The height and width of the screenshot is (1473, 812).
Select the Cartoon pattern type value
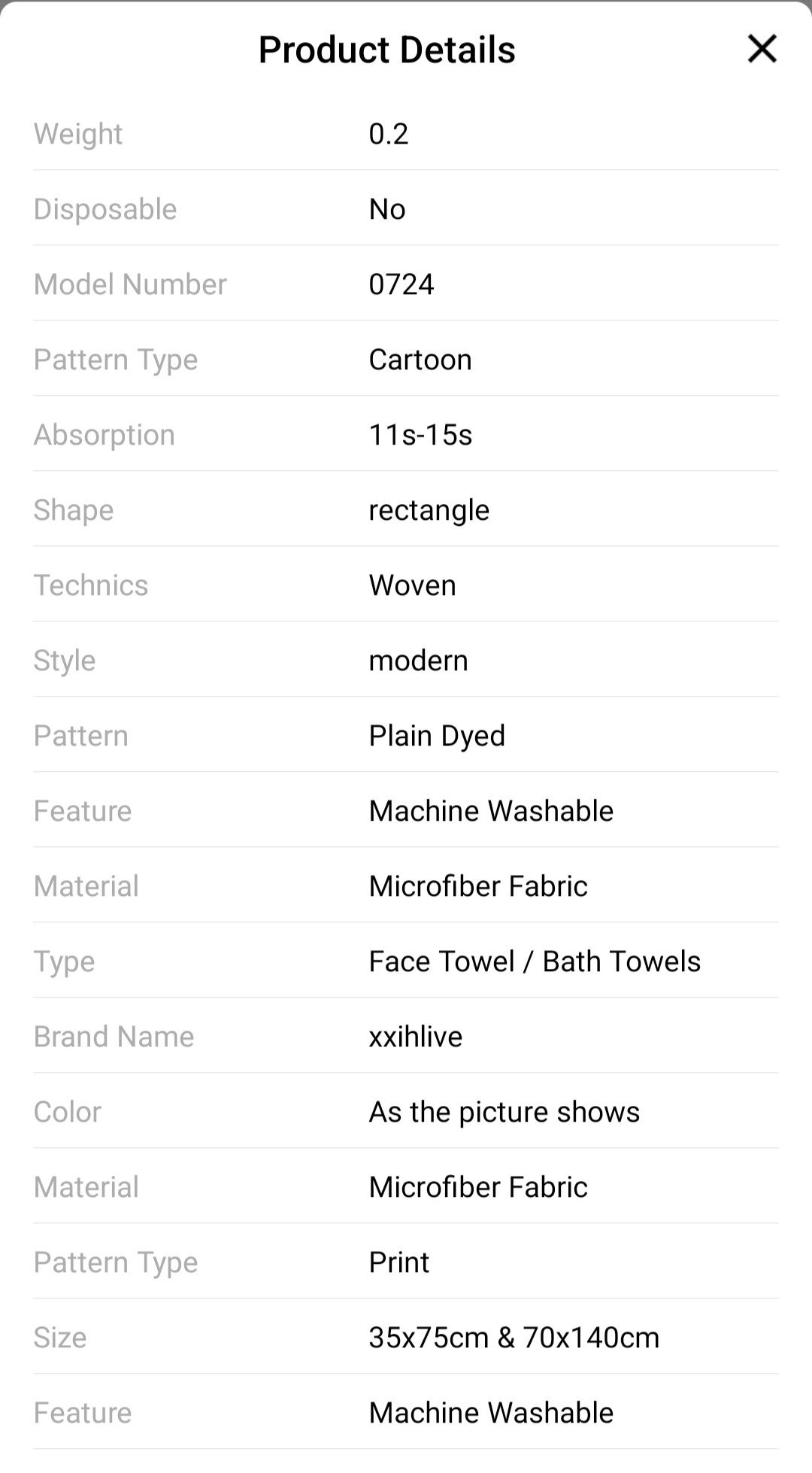[420, 360]
